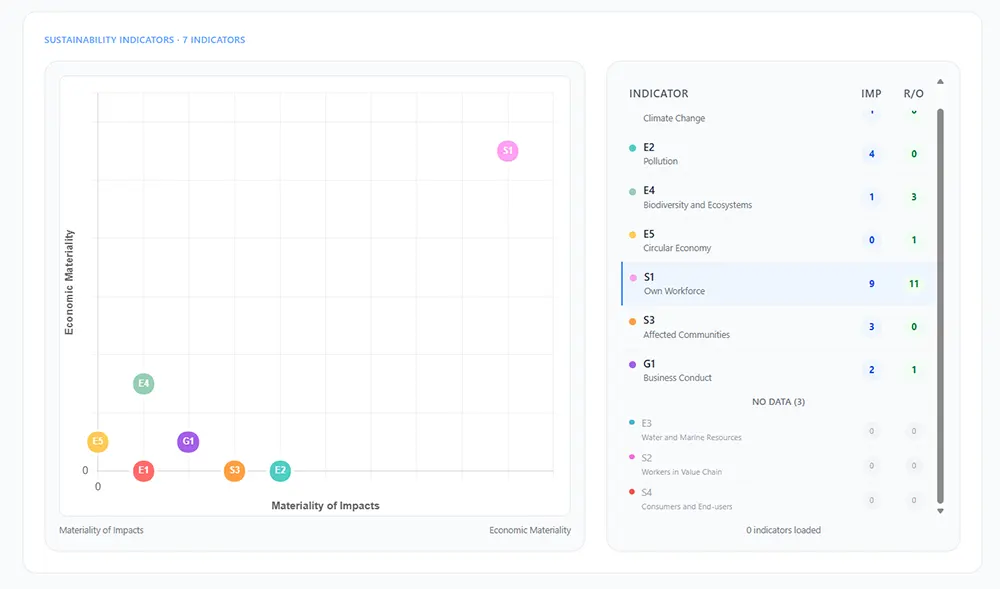Click the IMP column header
Image resolution: width=1000 pixels, height=589 pixels.
point(871,94)
